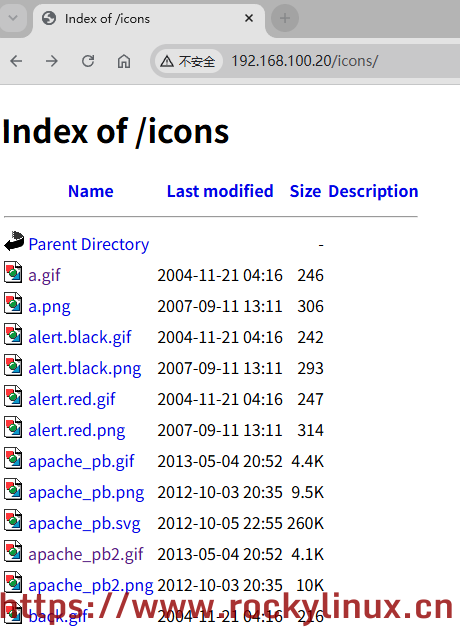
Task: Click the size value 260K
Action: pyautogui.click(x=305, y=523)
